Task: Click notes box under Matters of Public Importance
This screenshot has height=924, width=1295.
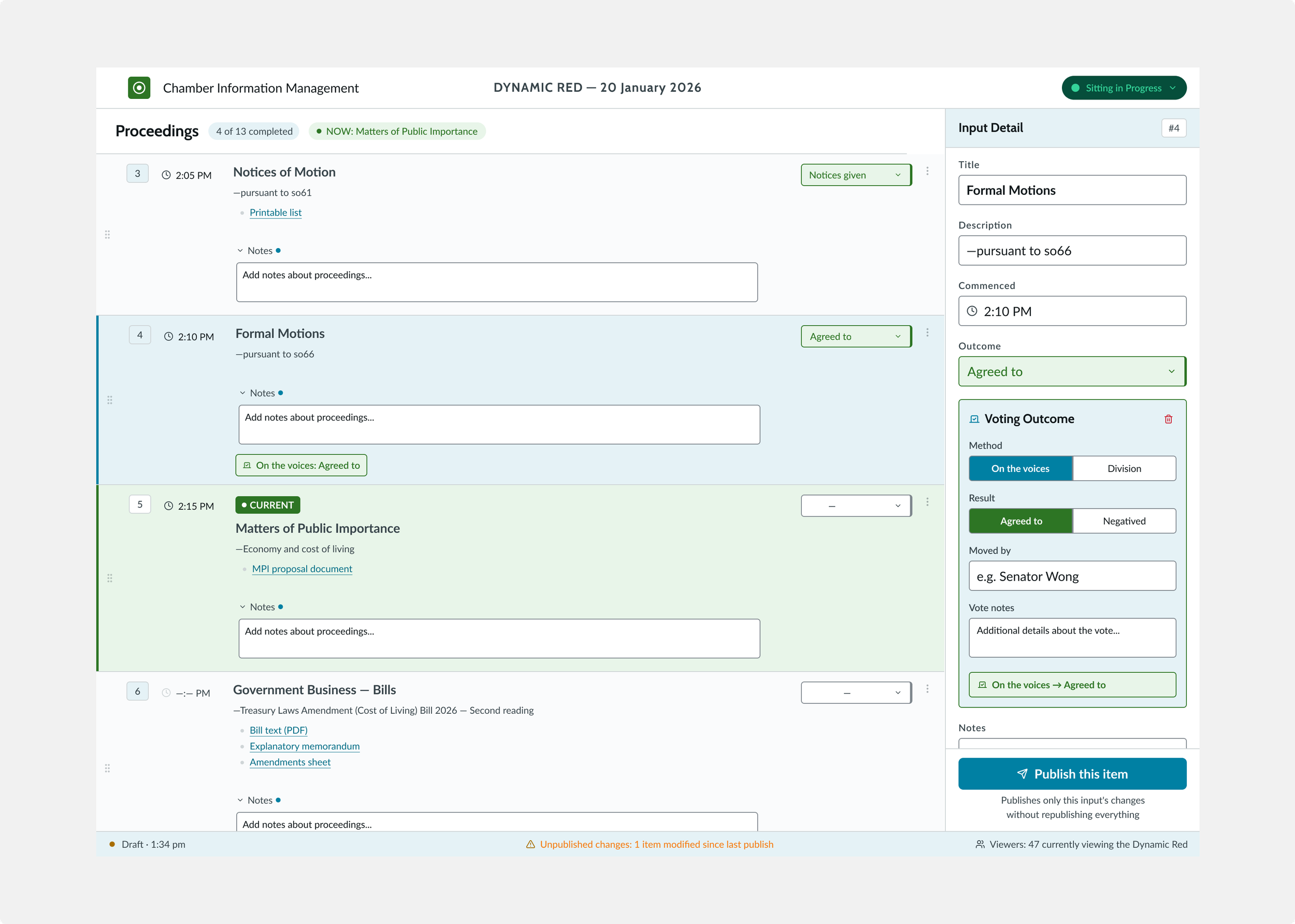Action: point(499,639)
